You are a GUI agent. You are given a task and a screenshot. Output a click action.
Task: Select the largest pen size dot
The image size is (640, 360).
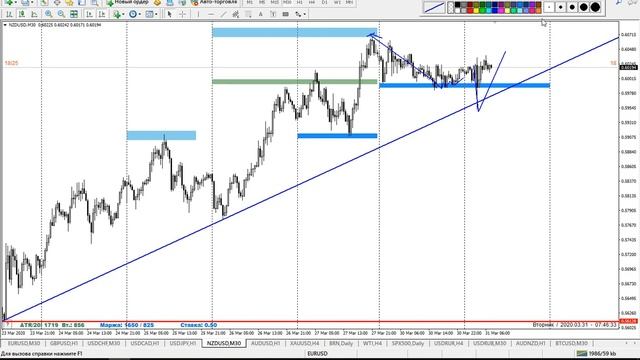(x=595, y=7)
